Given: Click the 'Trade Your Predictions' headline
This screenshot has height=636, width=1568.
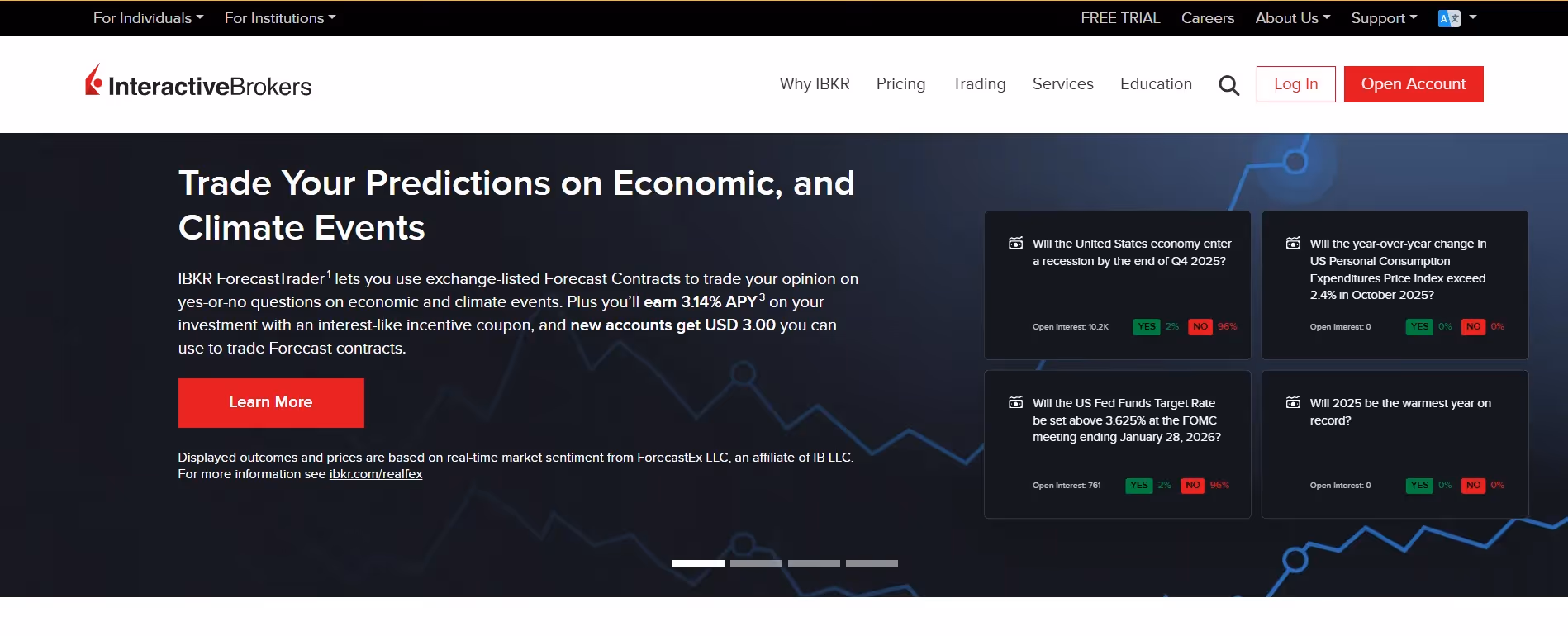Looking at the screenshot, I should tap(516, 206).
